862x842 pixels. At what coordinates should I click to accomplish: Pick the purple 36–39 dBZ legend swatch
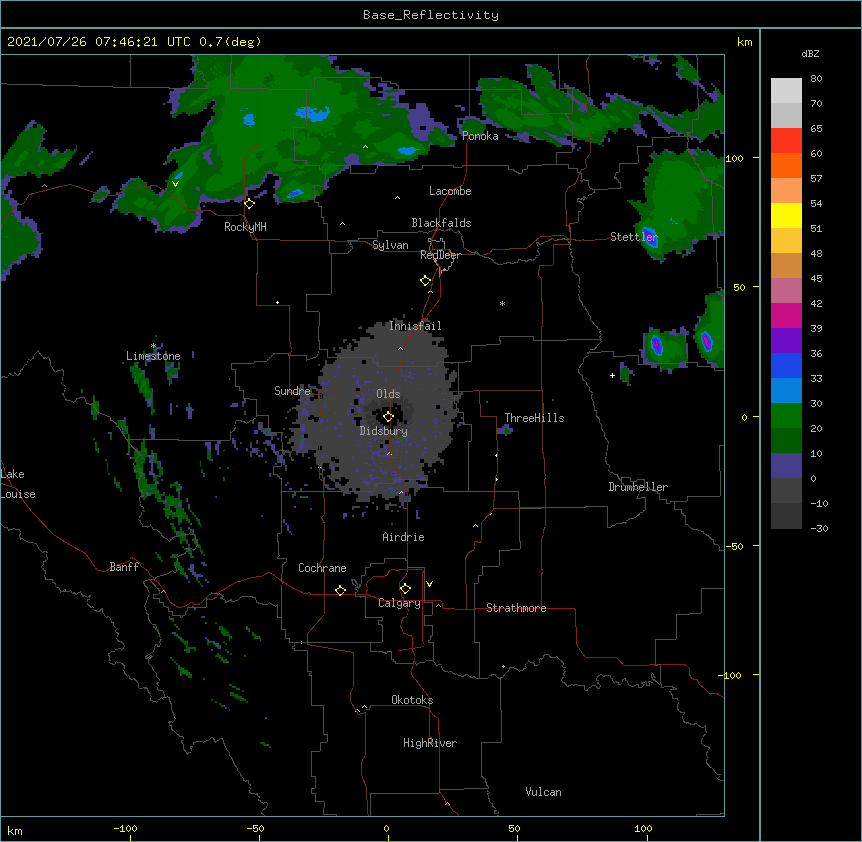coord(786,341)
